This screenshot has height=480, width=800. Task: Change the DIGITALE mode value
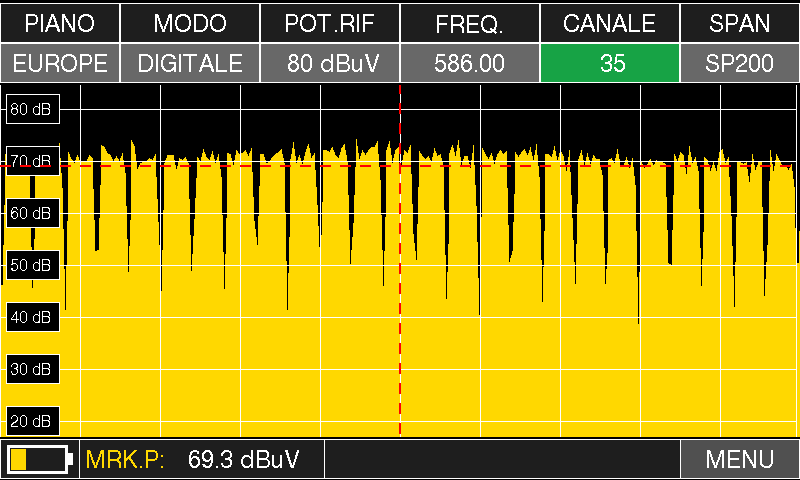point(190,63)
